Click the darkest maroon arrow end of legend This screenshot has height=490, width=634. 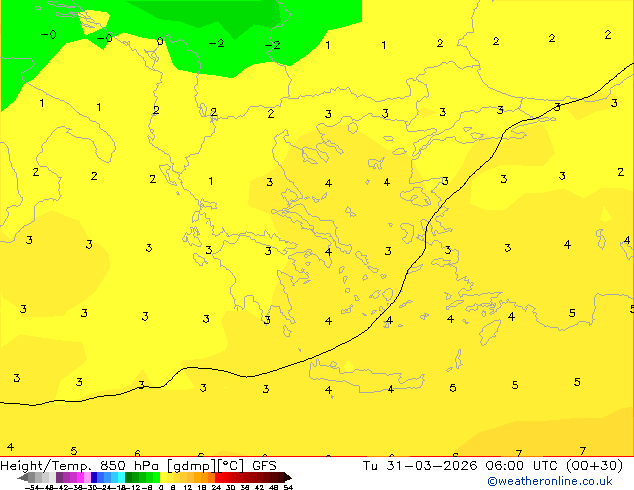point(288,477)
